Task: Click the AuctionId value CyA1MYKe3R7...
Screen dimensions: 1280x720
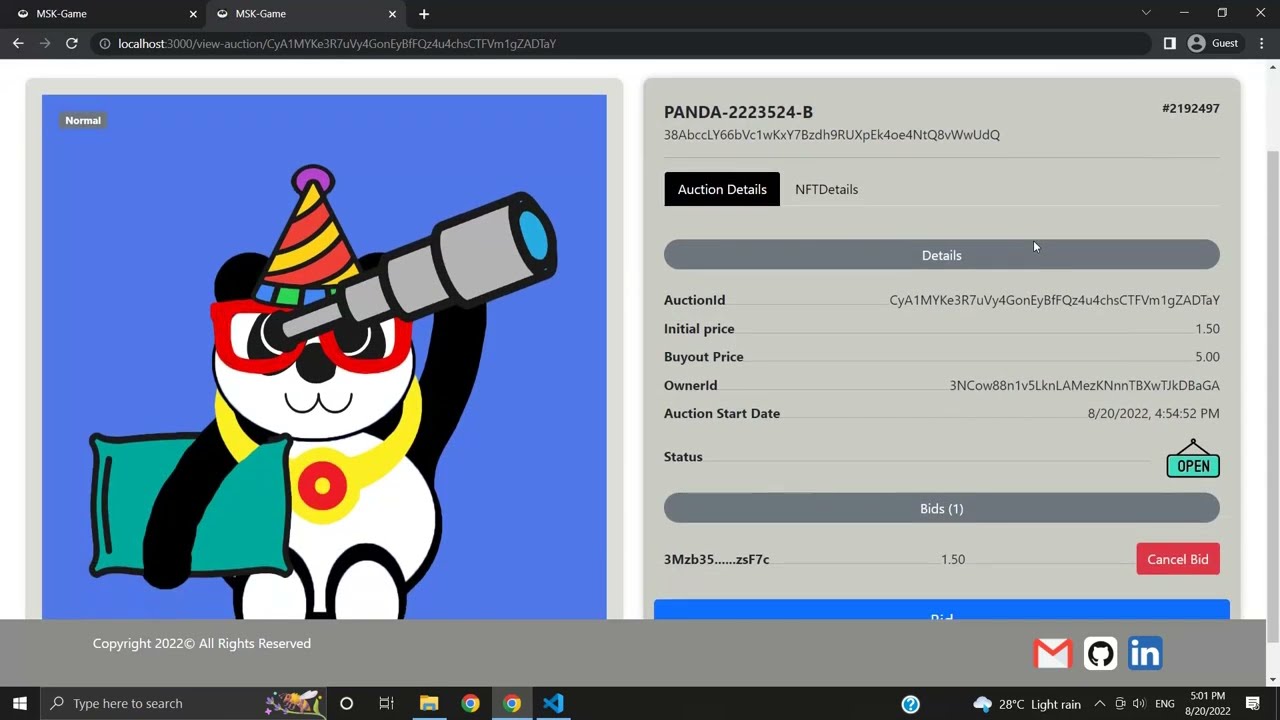Action: (x=1054, y=300)
